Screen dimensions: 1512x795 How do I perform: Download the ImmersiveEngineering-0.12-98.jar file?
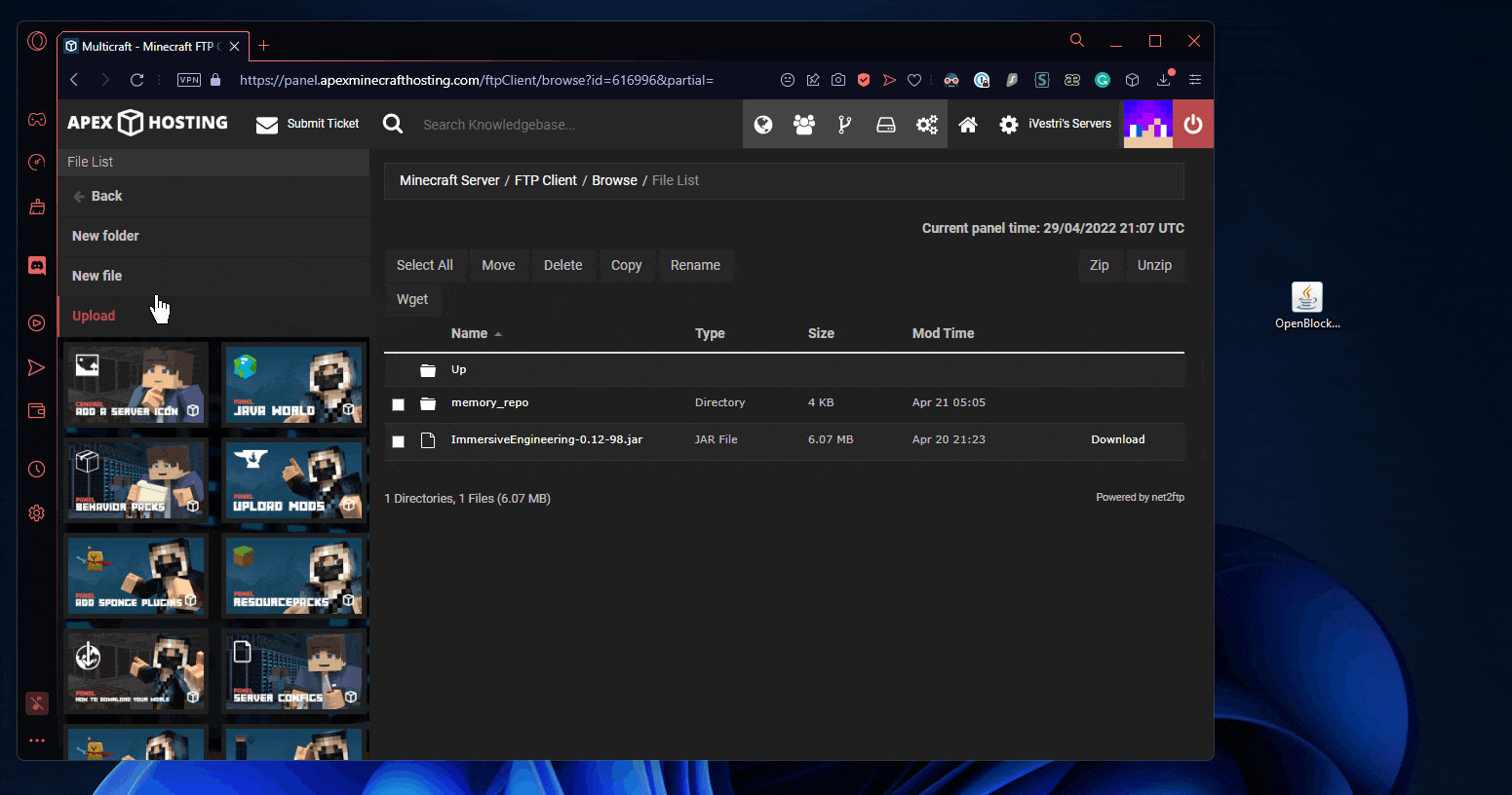tap(1117, 439)
